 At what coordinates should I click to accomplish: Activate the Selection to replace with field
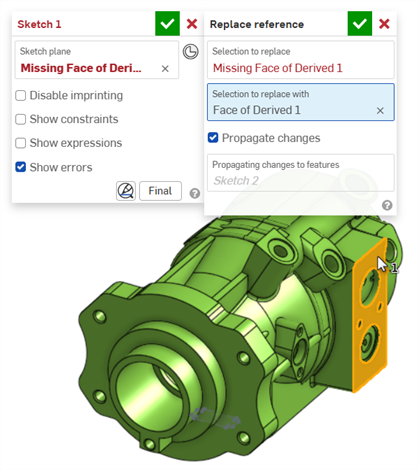click(x=301, y=102)
